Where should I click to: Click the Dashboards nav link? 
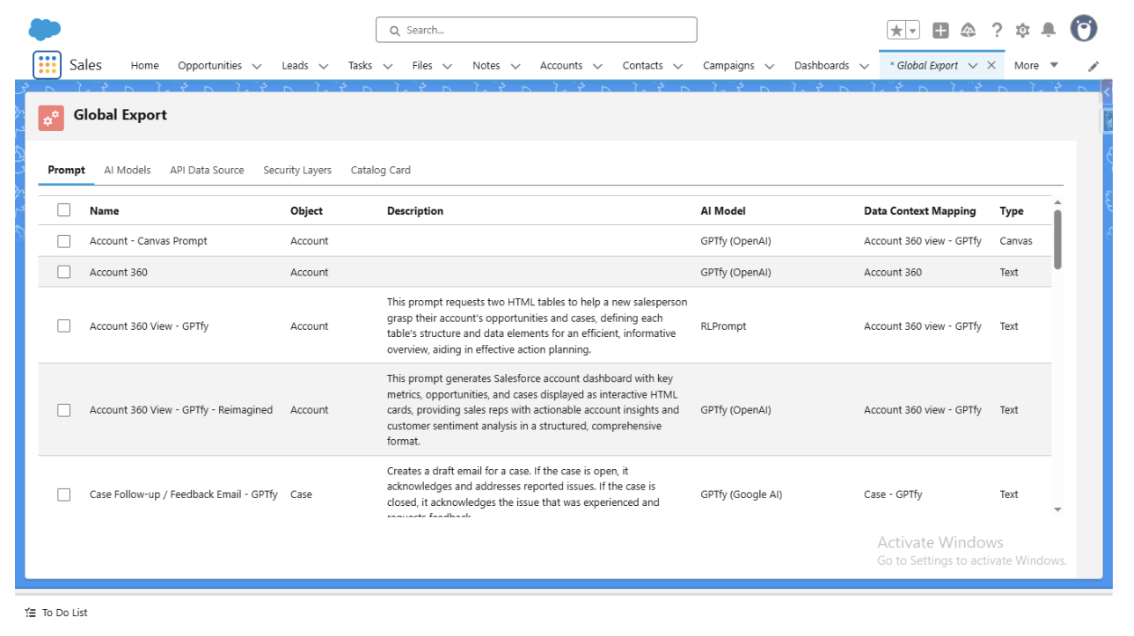click(x=822, y=65)
